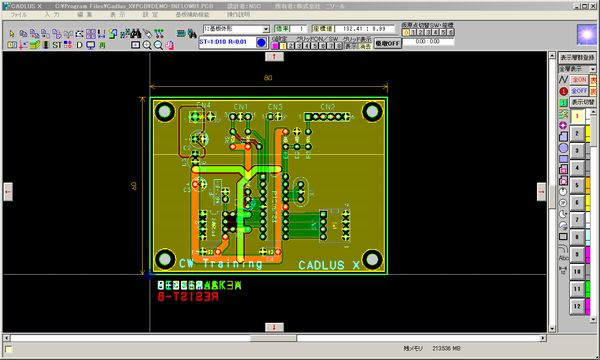The width and height of the screenshot is (600, 360).
Task: Toggle grid number 4 switch
Action: coord(307,46)
